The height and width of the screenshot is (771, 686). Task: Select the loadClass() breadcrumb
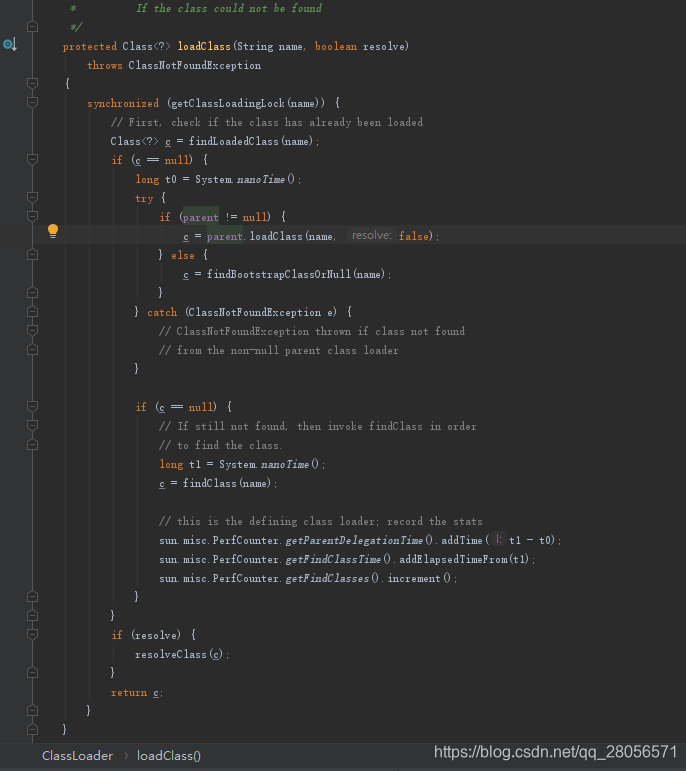click(x=169, y=756)
